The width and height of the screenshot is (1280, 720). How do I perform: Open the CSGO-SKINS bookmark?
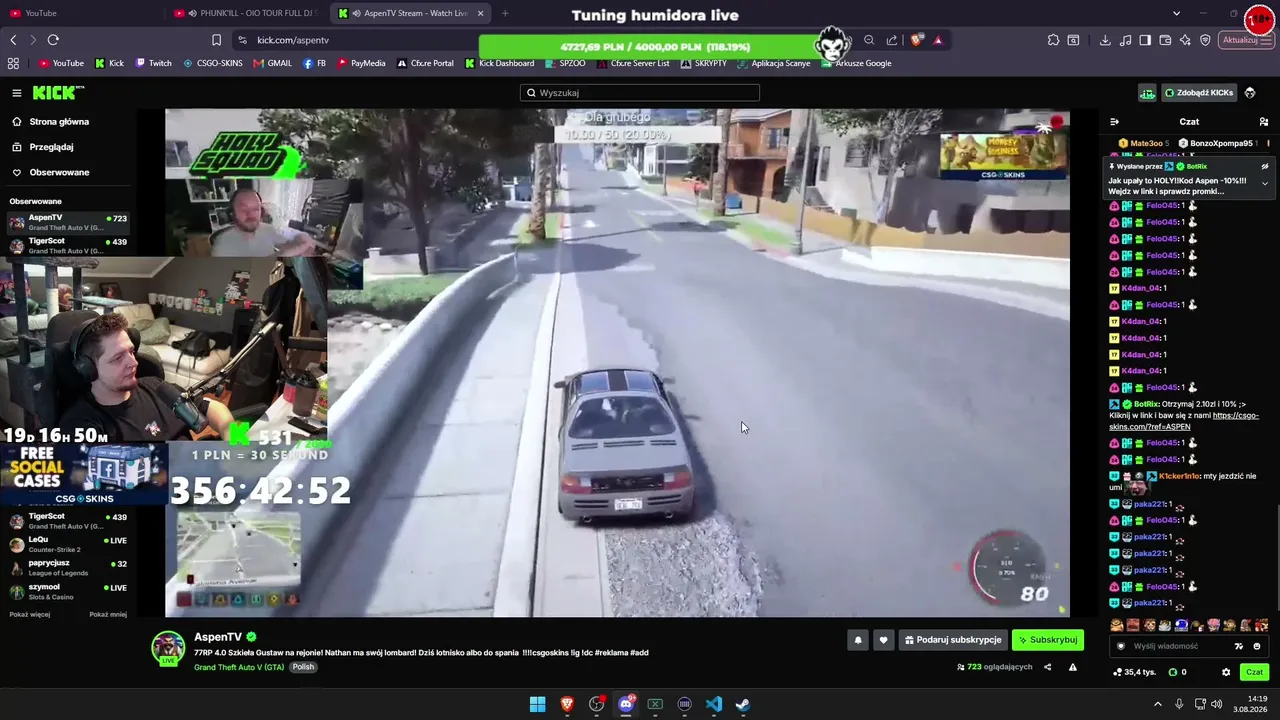(213, 63)
